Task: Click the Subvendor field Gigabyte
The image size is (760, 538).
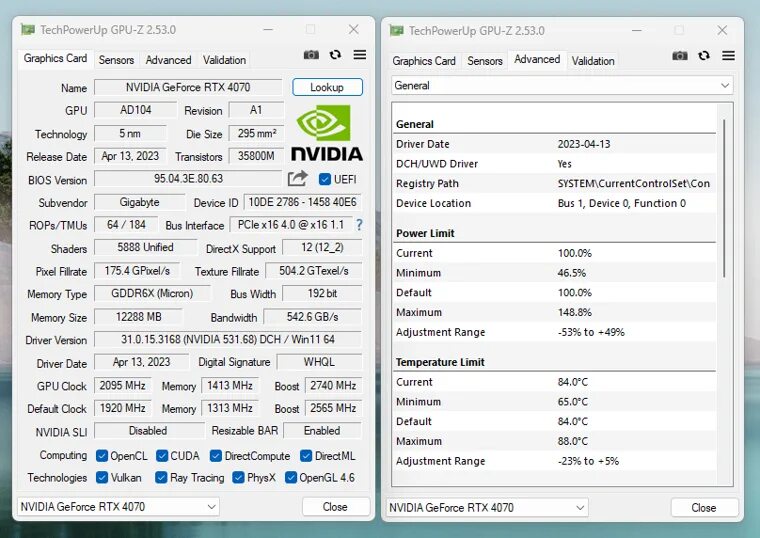Action: click(140, 202)
